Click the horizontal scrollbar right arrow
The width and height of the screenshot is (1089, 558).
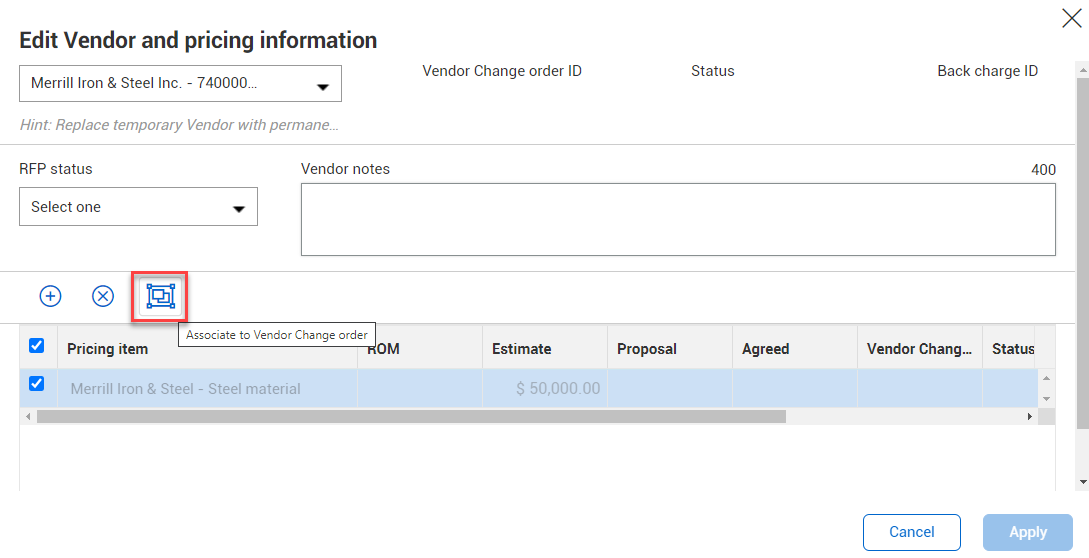(1030, 416)
